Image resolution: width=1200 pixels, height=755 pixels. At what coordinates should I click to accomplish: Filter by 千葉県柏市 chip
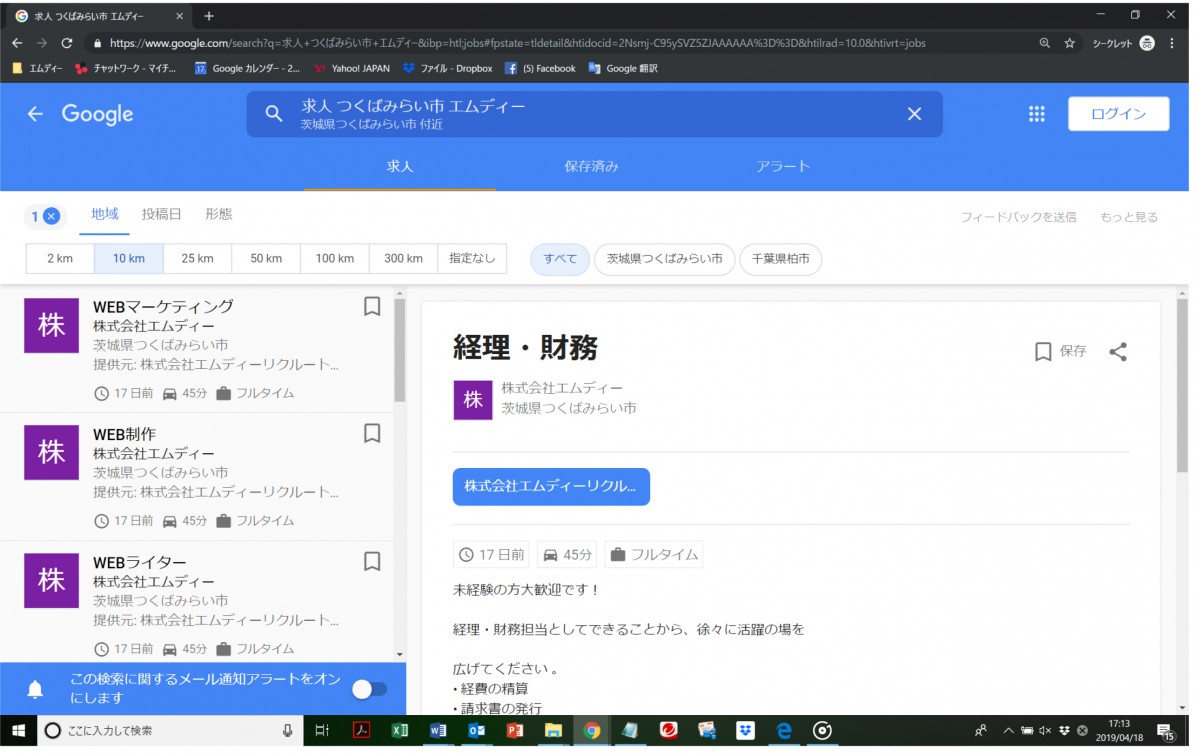[x=781, y=259]
